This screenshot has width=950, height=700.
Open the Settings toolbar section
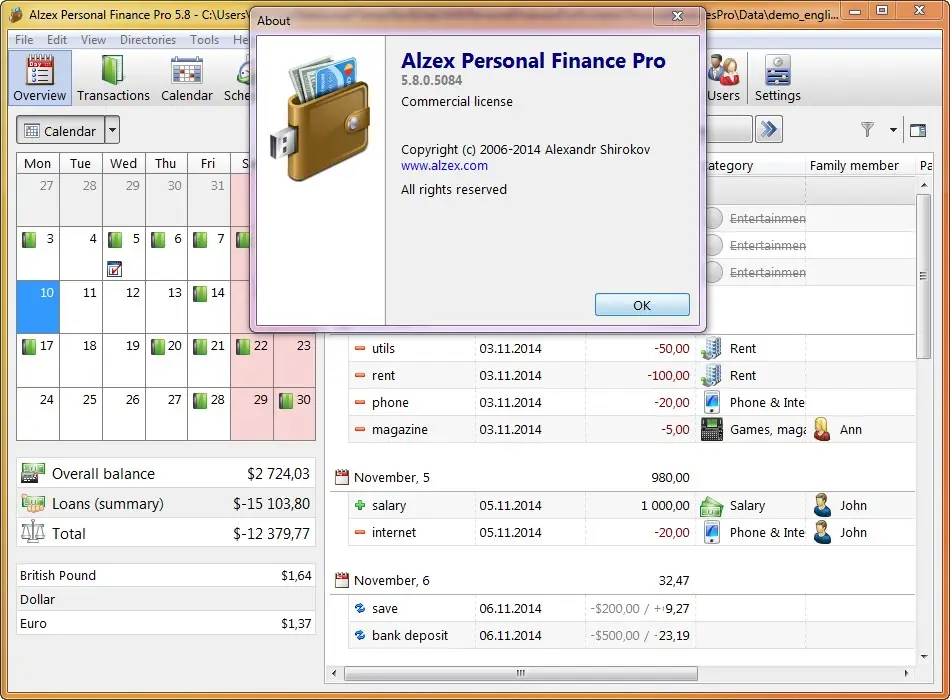pyautogui.click(x=777, y=78)
